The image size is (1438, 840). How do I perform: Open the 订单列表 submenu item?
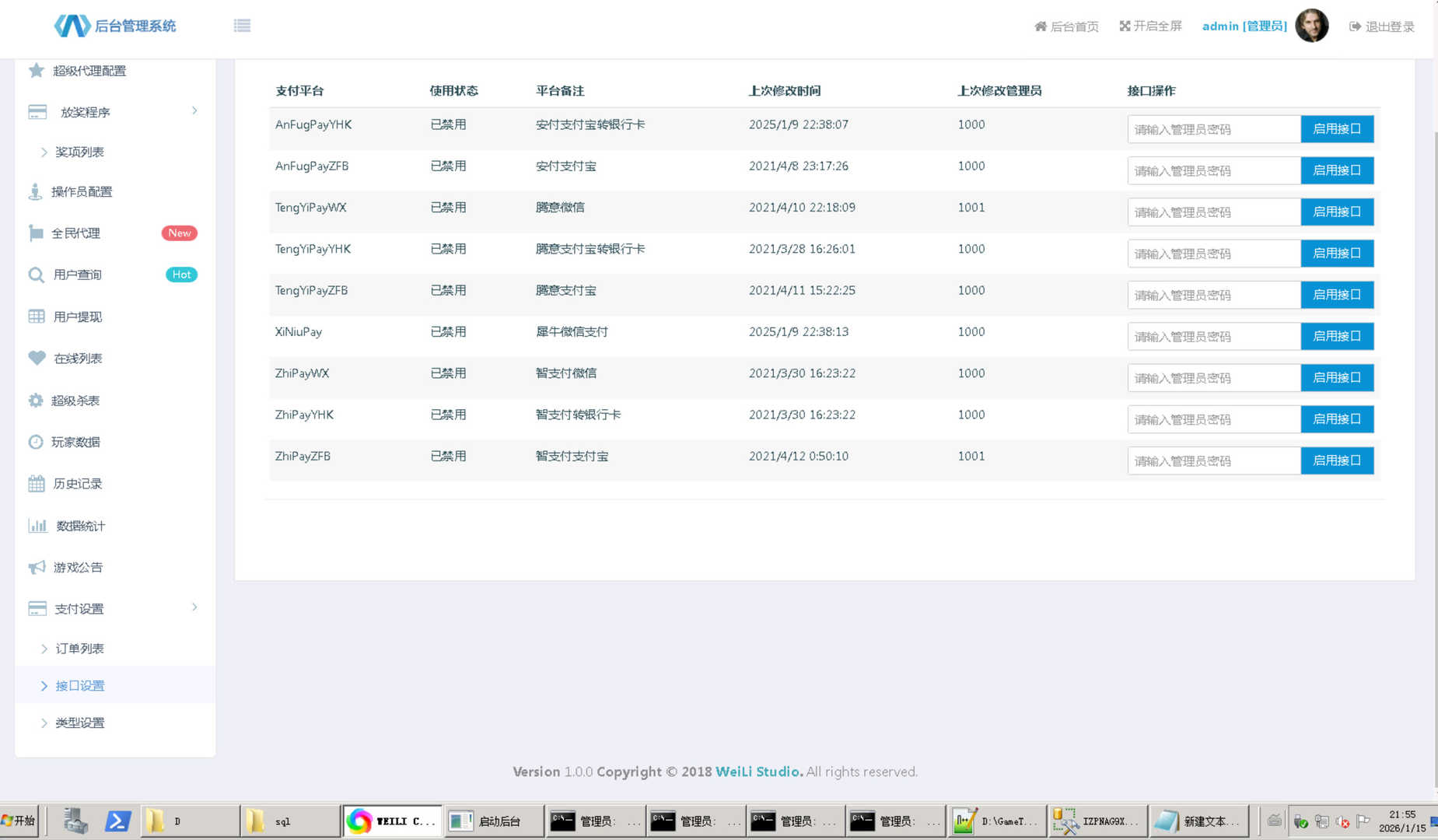coord(79,649)
